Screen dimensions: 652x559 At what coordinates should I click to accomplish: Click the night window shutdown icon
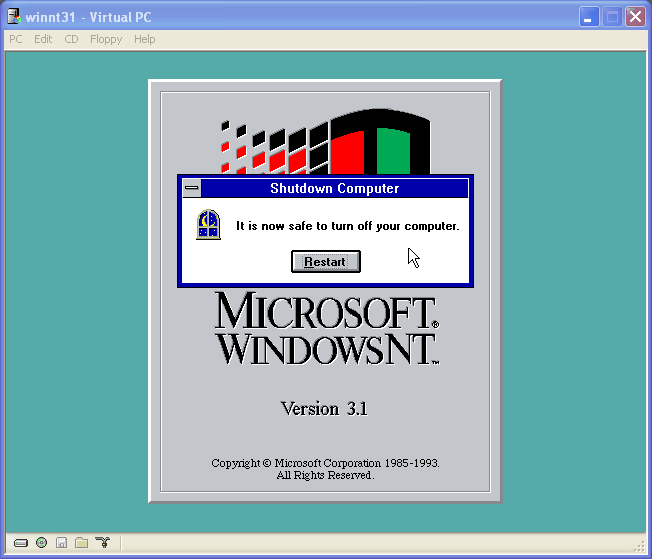(x=208, y=225)
